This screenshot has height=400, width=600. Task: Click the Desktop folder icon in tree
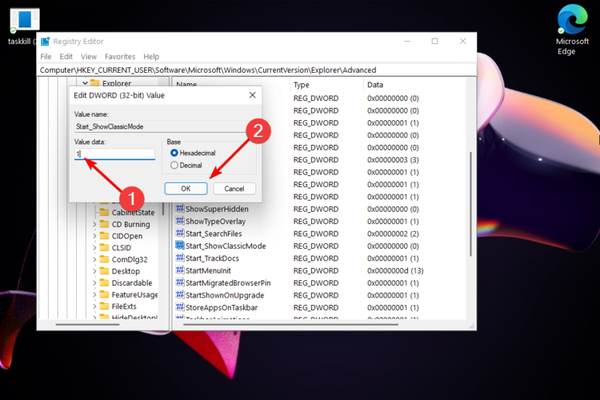tap(104, 271)
